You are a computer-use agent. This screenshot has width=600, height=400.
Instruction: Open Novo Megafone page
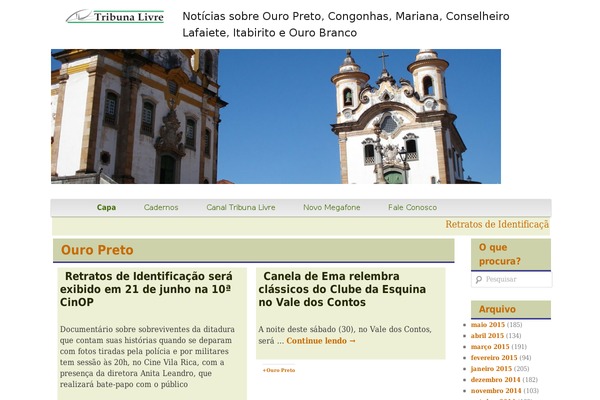click(332, 207)
